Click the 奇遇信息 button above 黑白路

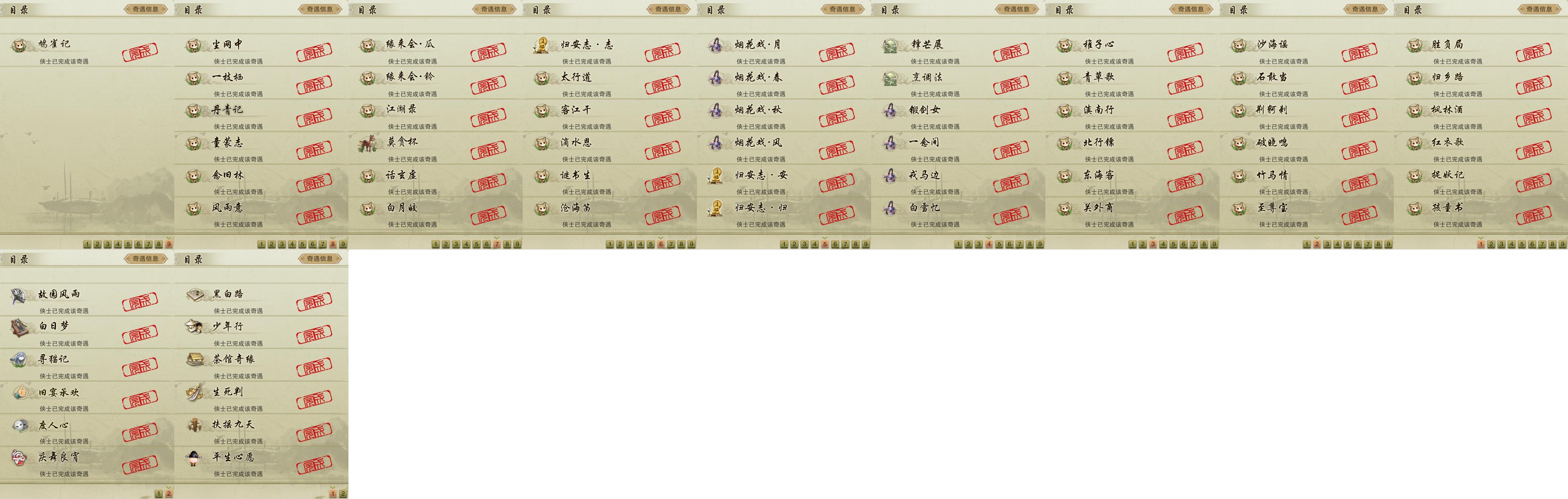[319, 258]
